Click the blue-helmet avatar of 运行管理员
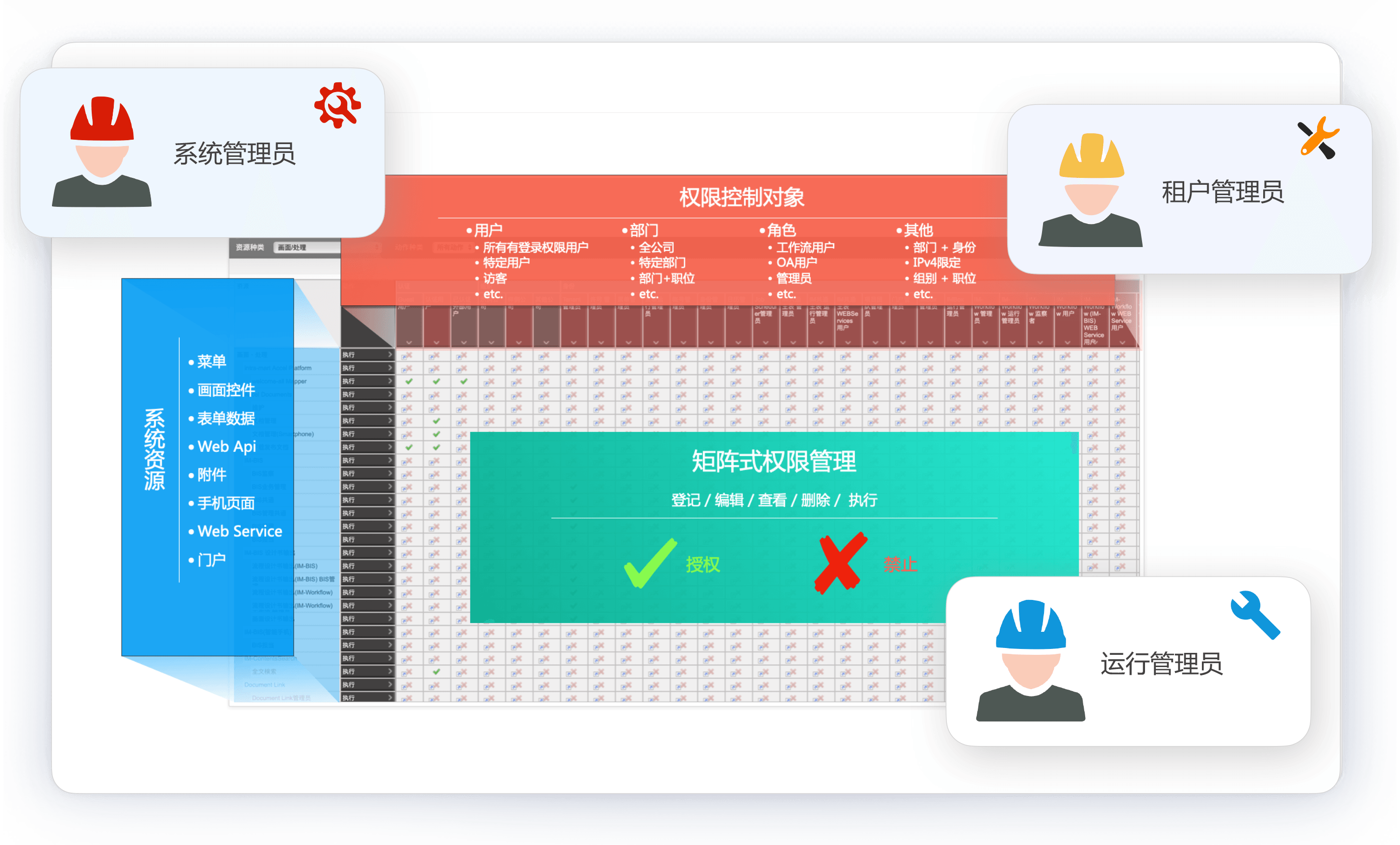The image size is (1400, 845). [1030, 660]
